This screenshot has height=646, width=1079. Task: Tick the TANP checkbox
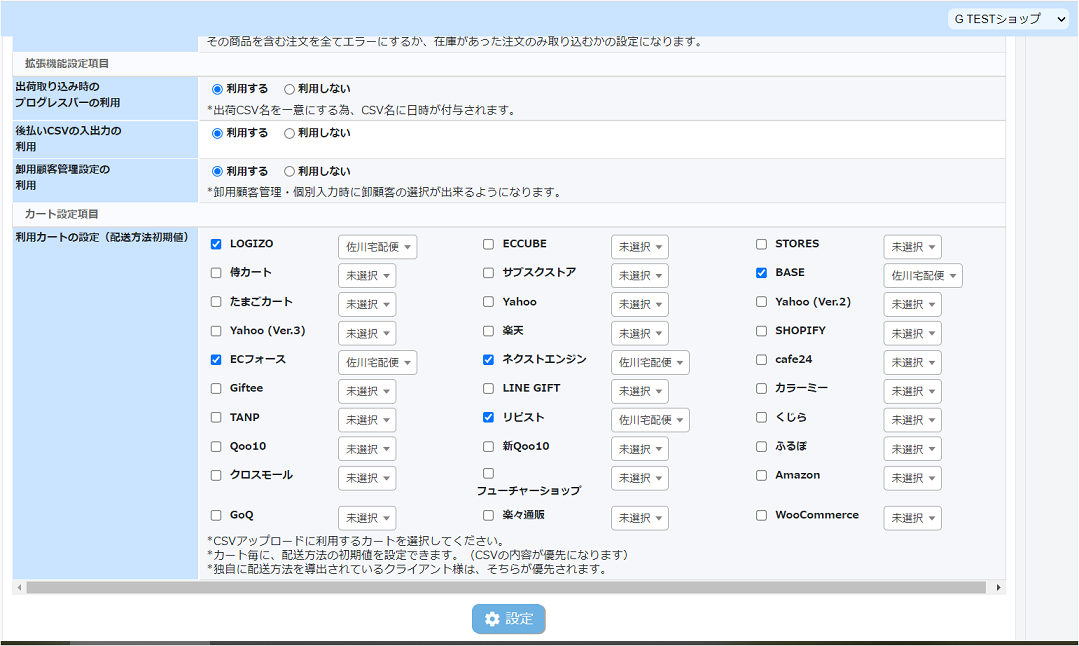(x=216, y=418)
